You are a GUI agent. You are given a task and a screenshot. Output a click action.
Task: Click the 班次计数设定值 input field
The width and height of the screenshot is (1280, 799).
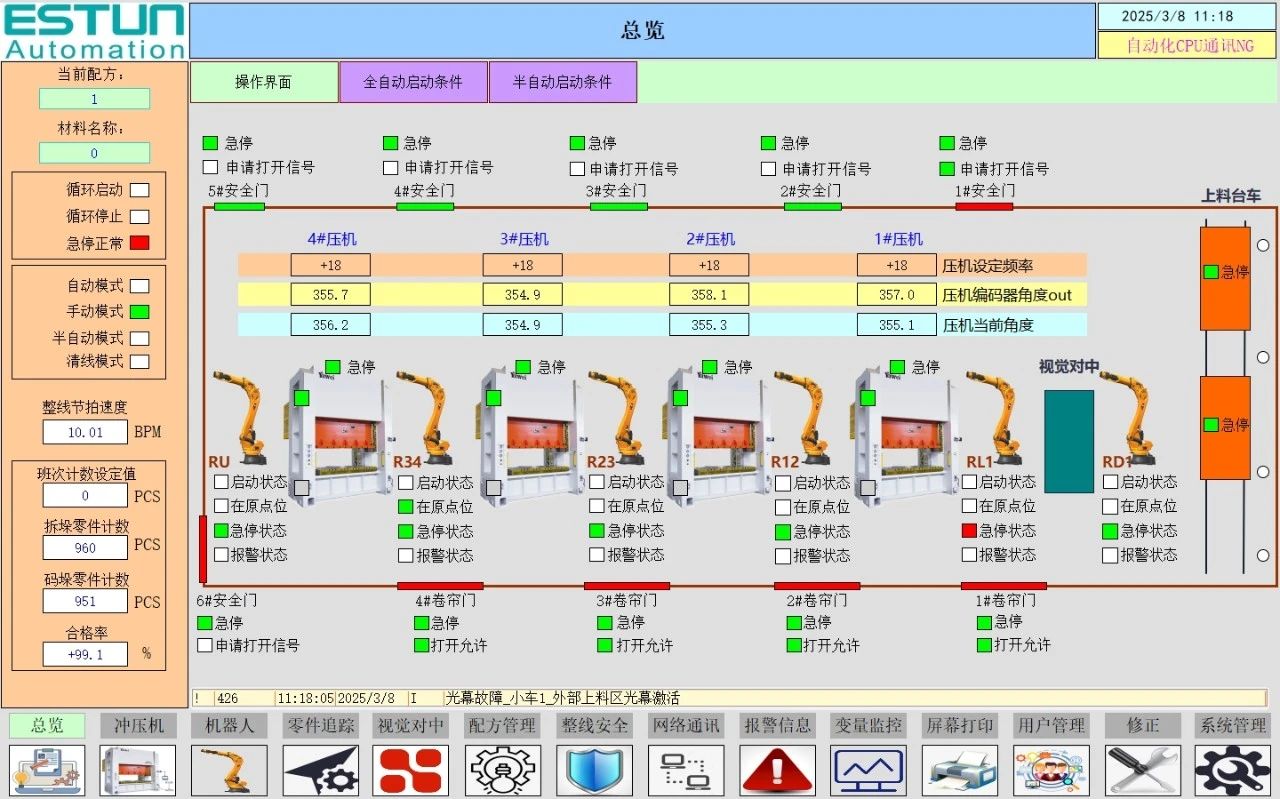[x=85, y=496]
